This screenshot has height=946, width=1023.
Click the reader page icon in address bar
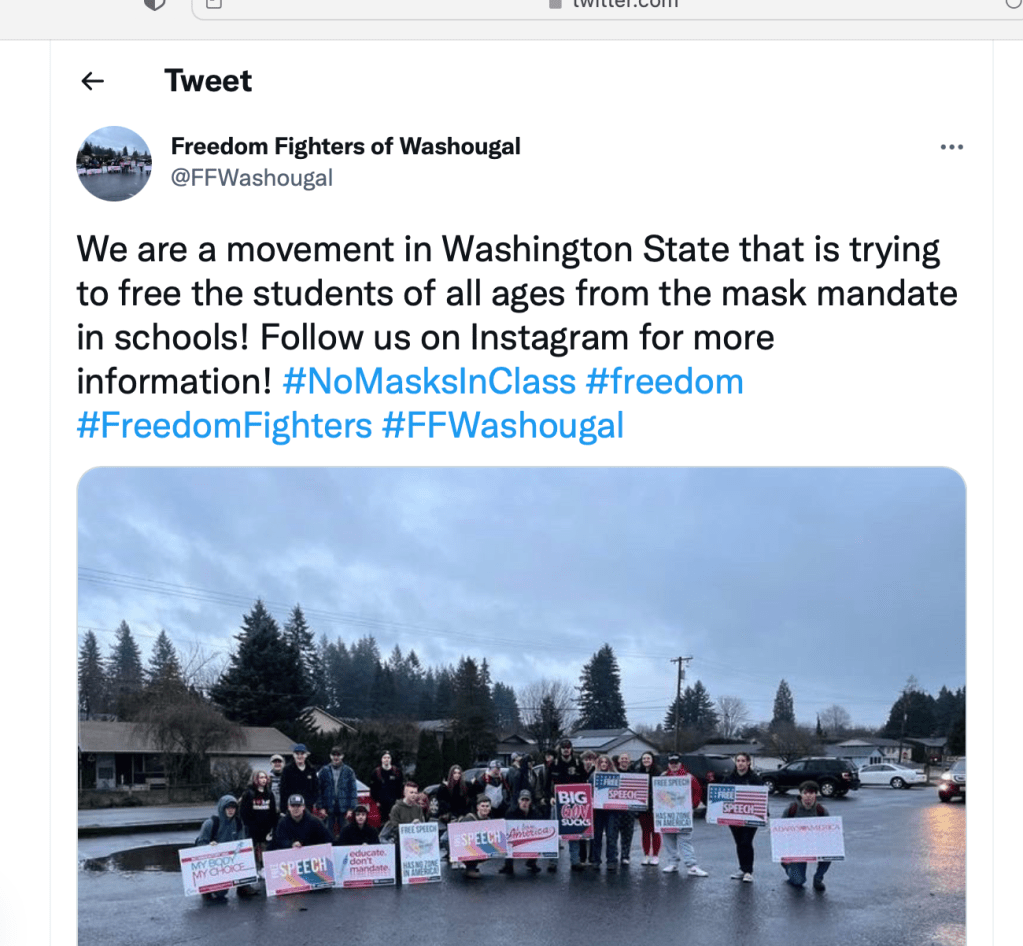(214, 4)
